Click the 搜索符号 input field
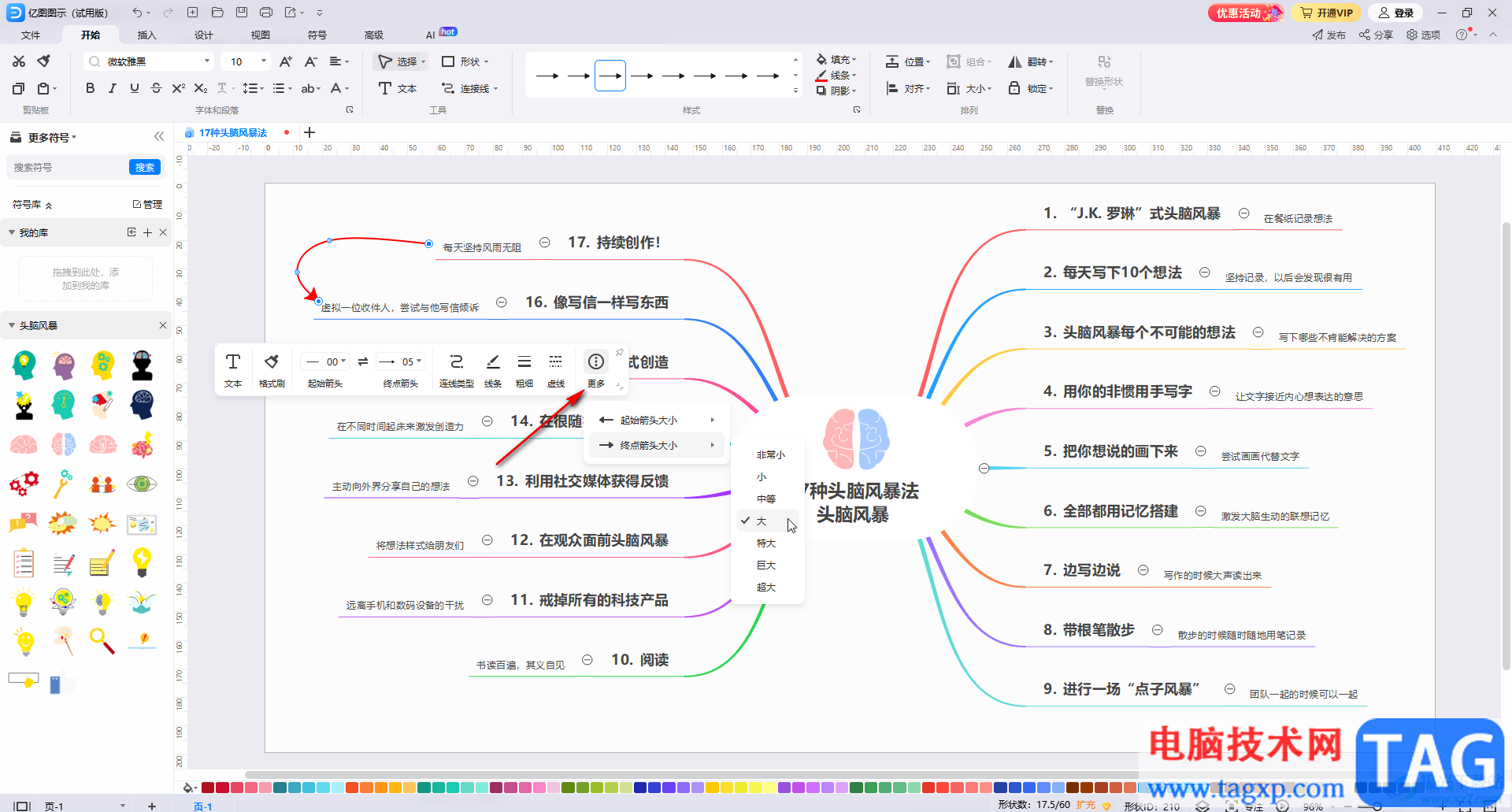 (67, 167)
